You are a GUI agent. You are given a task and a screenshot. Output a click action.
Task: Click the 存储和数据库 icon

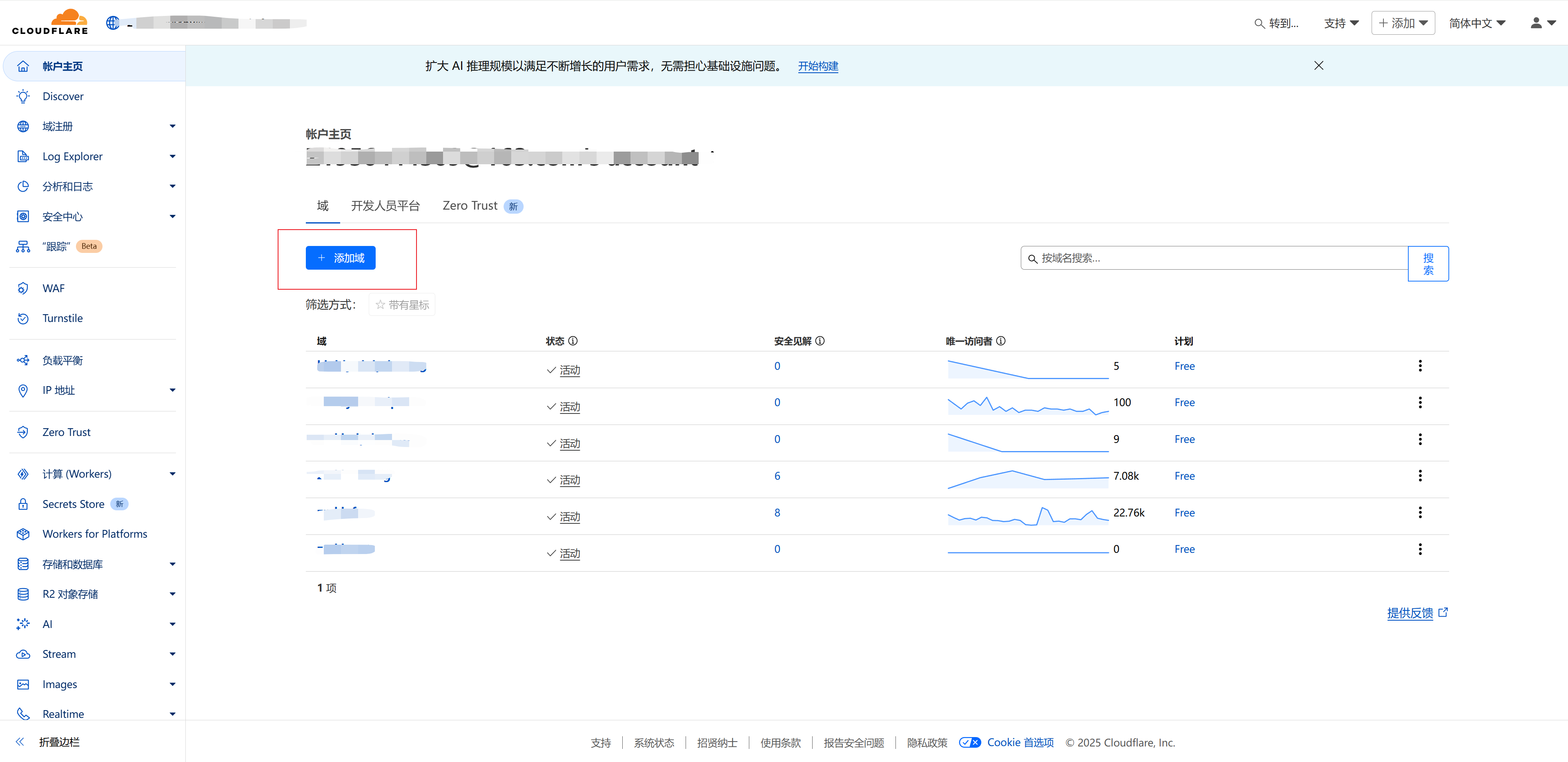[23, 564]
